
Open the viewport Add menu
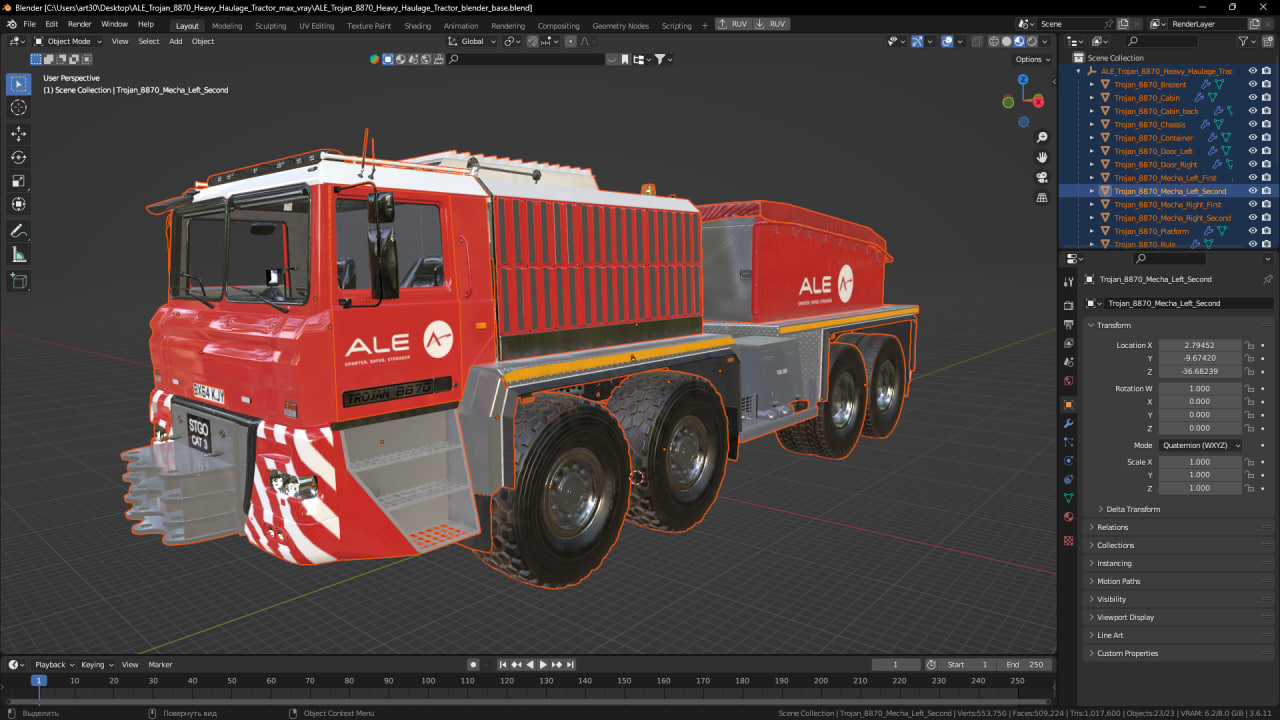click(x=176, y=41)
